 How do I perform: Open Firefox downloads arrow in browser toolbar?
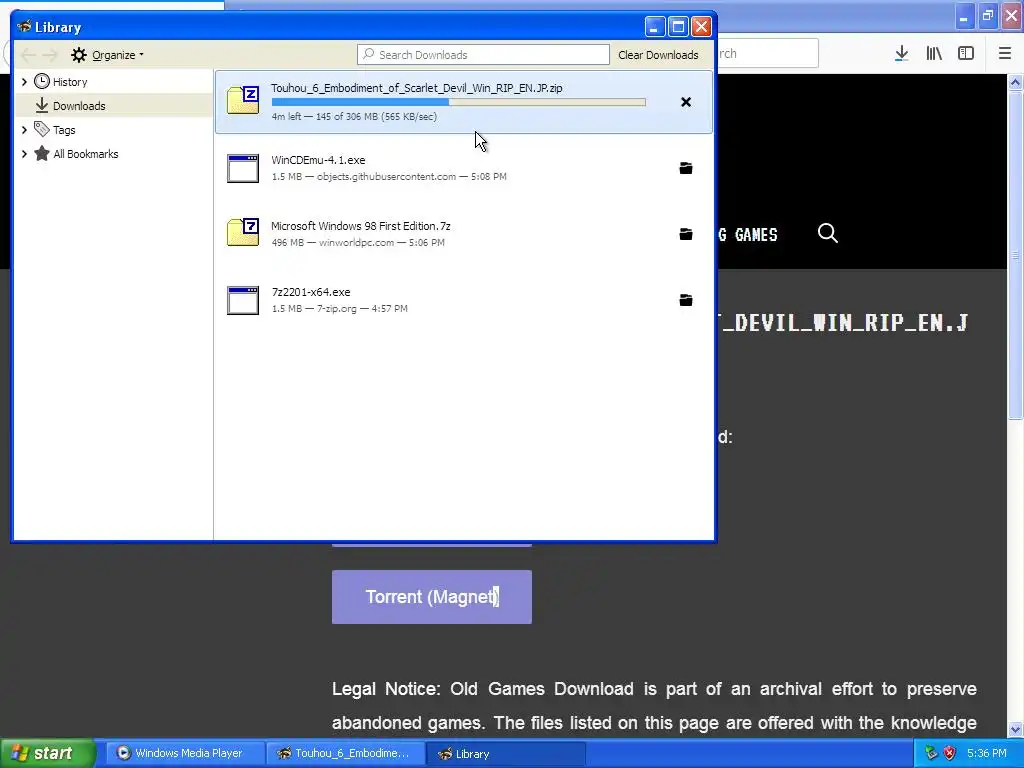coord(902,54)
